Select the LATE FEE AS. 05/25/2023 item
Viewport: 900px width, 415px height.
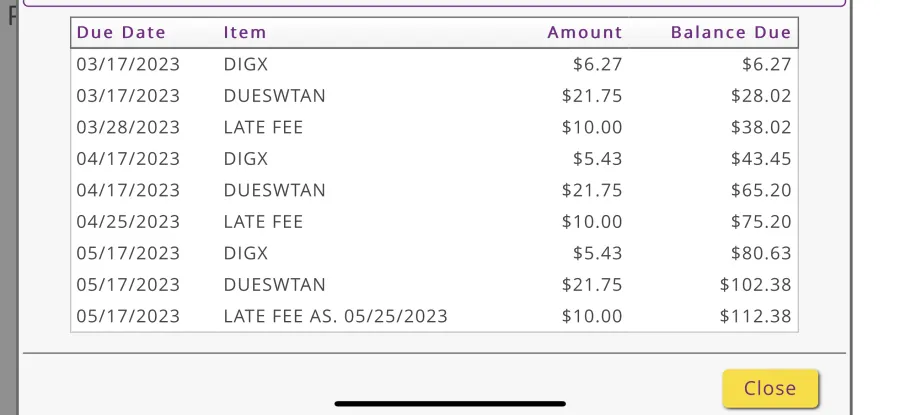point(335,316)
